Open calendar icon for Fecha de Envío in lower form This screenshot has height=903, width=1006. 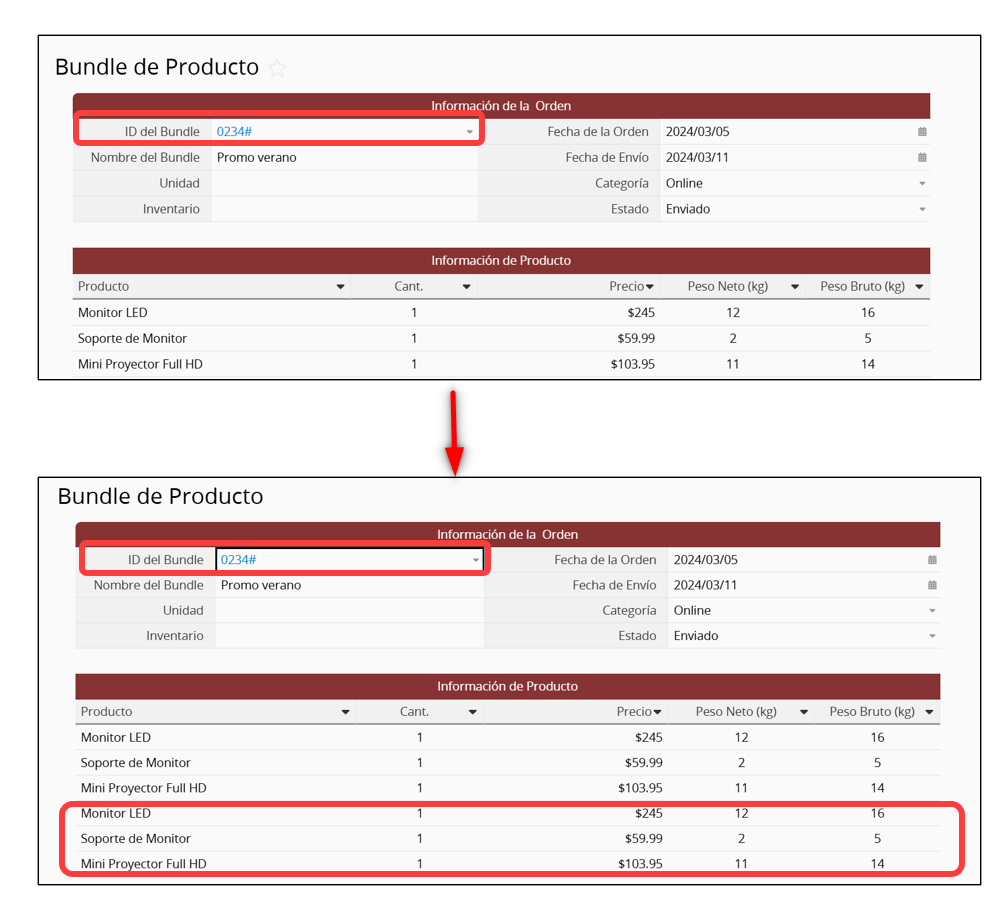[x=932, y=585]
